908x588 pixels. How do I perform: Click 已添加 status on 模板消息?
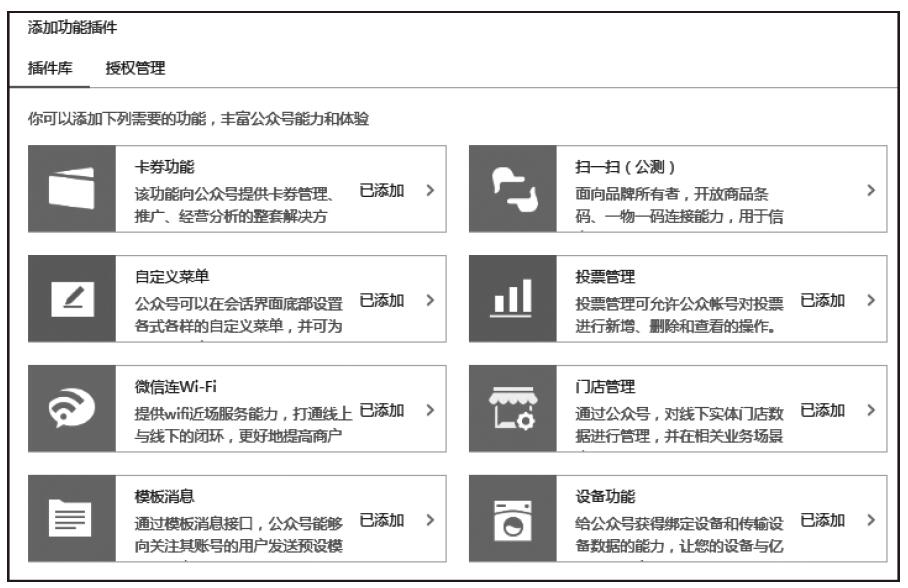[381, 520]
